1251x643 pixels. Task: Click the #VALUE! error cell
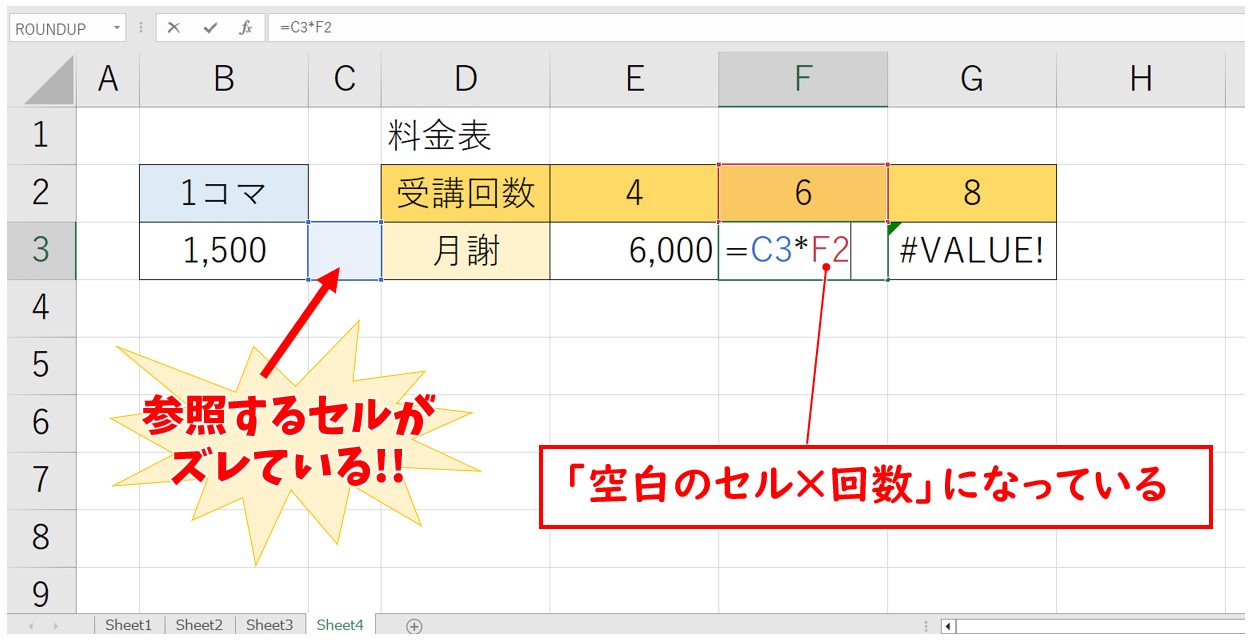click(972, 250)
